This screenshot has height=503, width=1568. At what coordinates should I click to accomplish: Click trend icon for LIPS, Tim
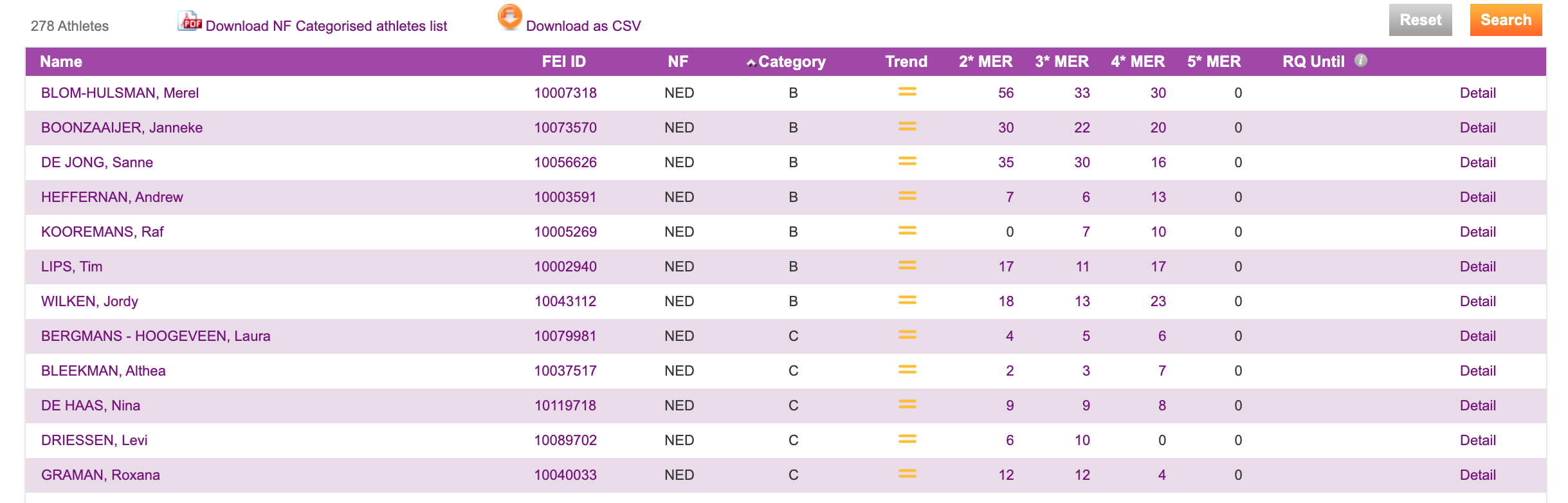[x=907, y=266]
